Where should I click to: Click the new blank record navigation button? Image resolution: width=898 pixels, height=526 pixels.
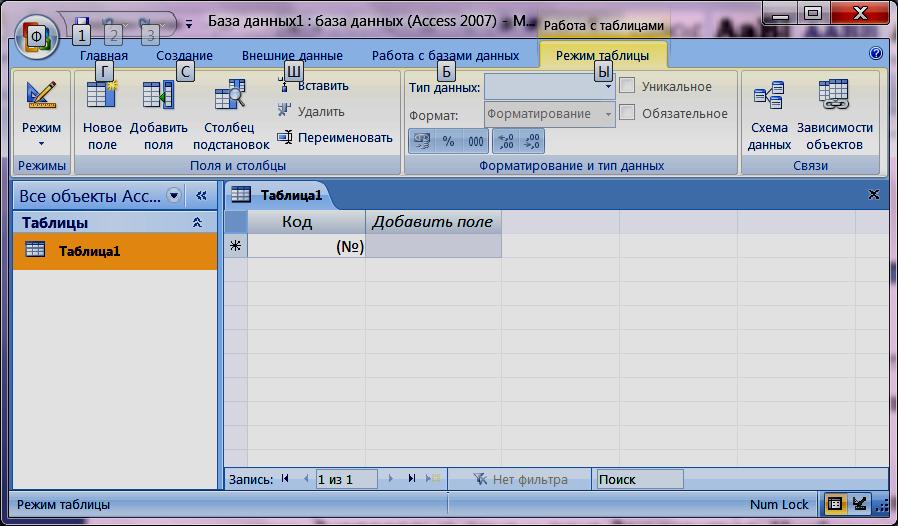(x=433, y=478)
